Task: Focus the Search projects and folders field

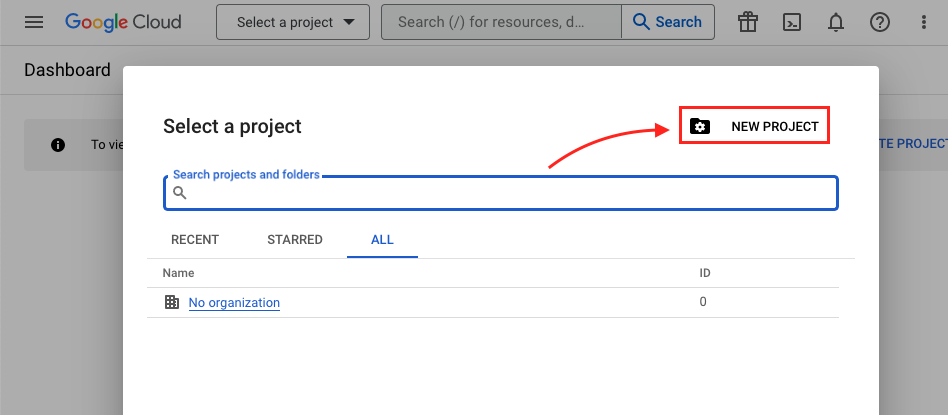Action: [x=501, y=193]
